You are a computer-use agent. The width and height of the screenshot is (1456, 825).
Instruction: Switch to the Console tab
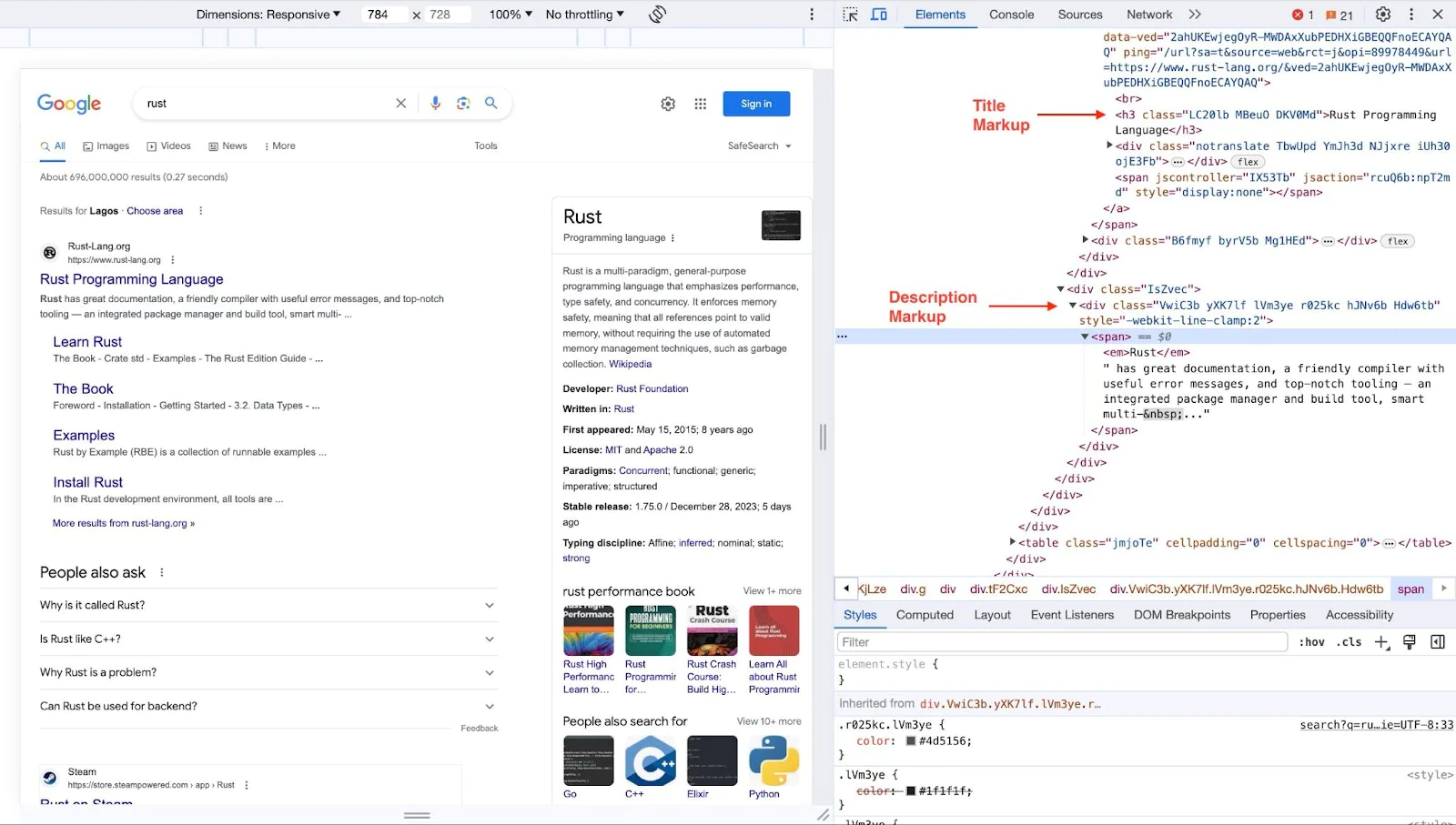pos(1012,15)
